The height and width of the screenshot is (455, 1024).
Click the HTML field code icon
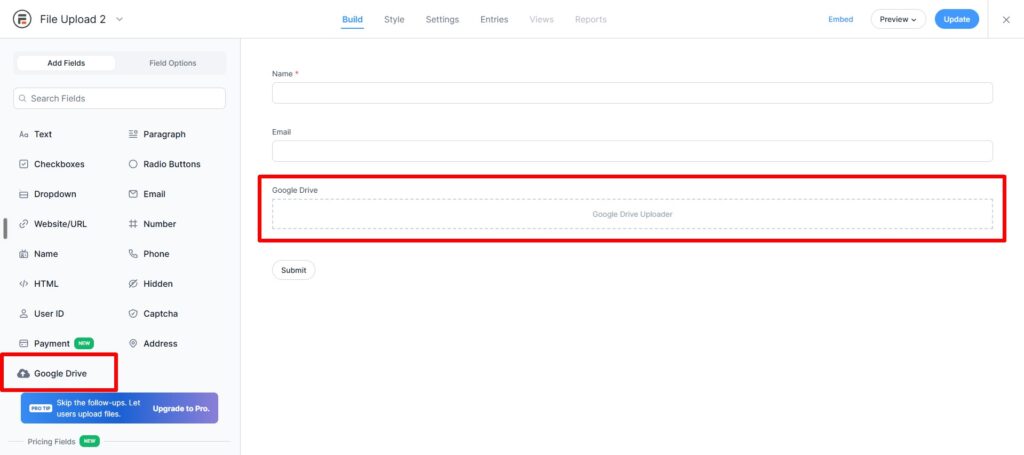pos(24,284)
